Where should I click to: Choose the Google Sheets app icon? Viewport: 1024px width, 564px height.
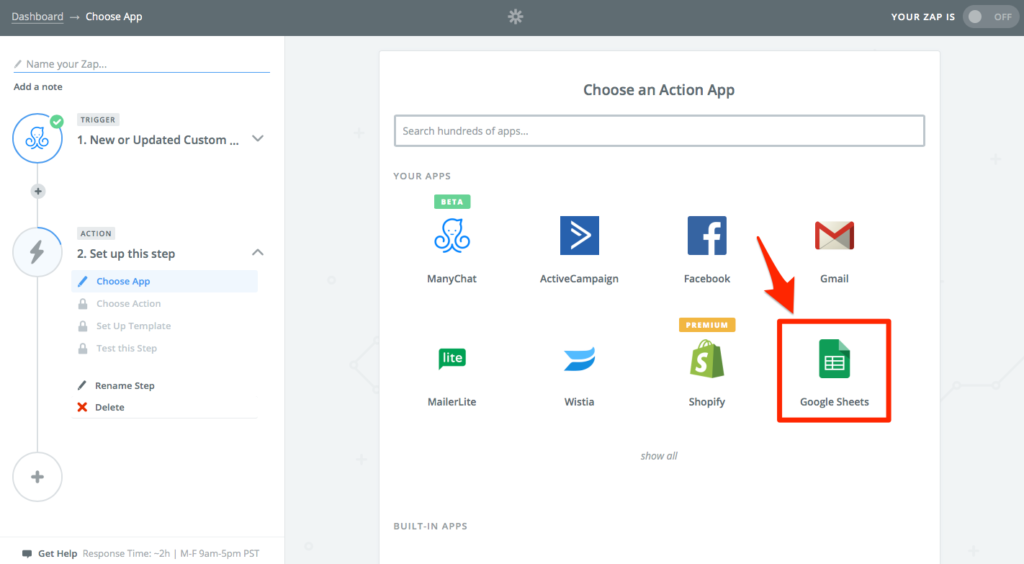[x=834, y=358]
